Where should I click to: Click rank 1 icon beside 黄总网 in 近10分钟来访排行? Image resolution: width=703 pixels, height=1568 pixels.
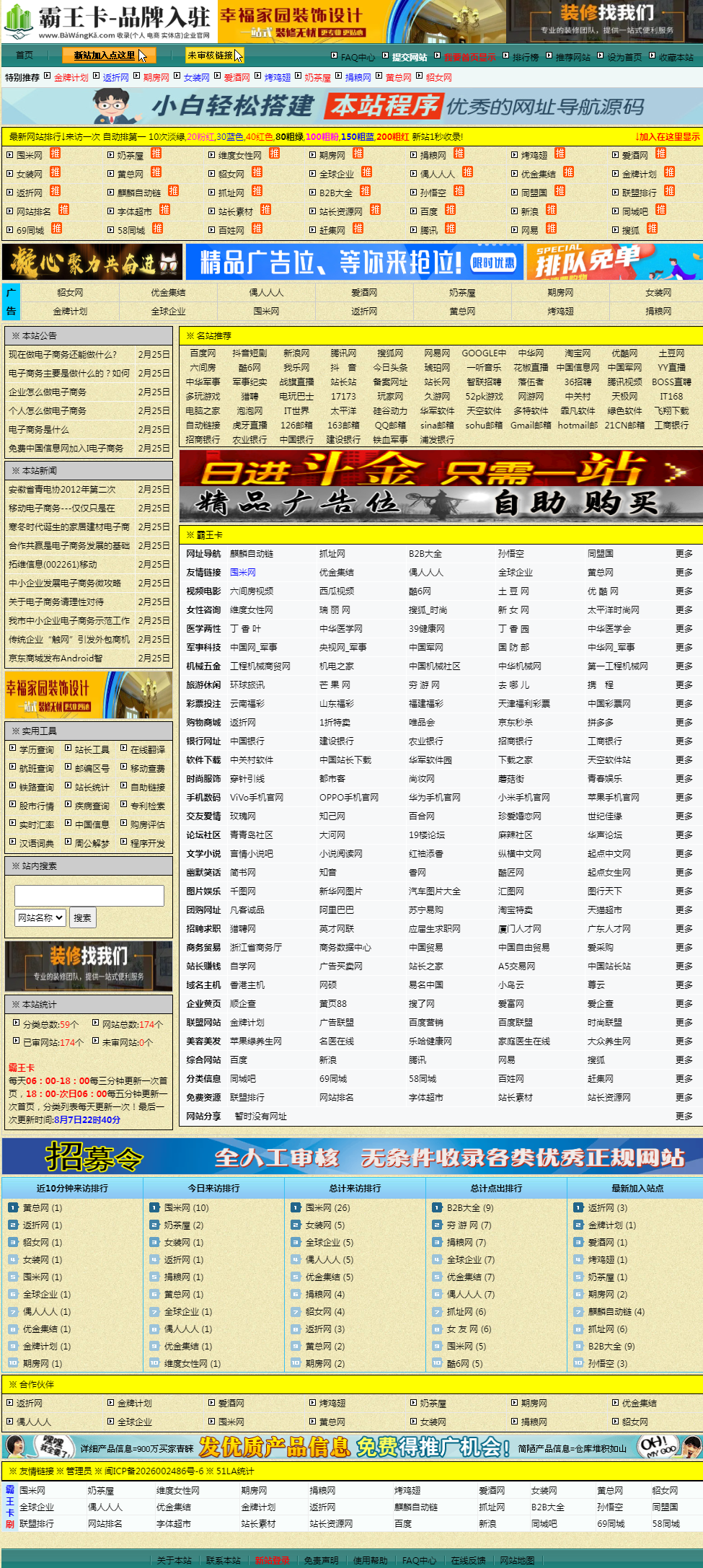coord(13,1207)
